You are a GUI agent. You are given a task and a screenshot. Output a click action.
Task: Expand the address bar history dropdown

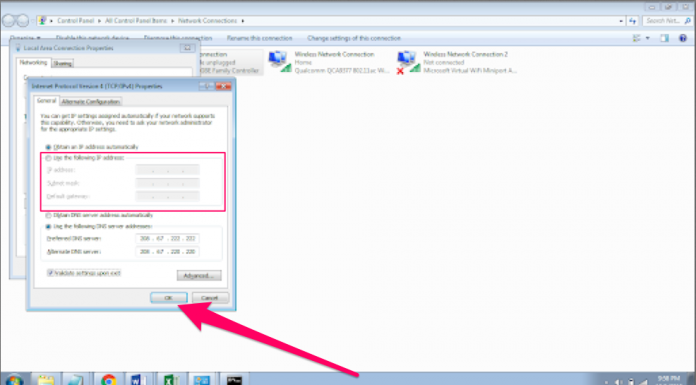tap(621, 21)
